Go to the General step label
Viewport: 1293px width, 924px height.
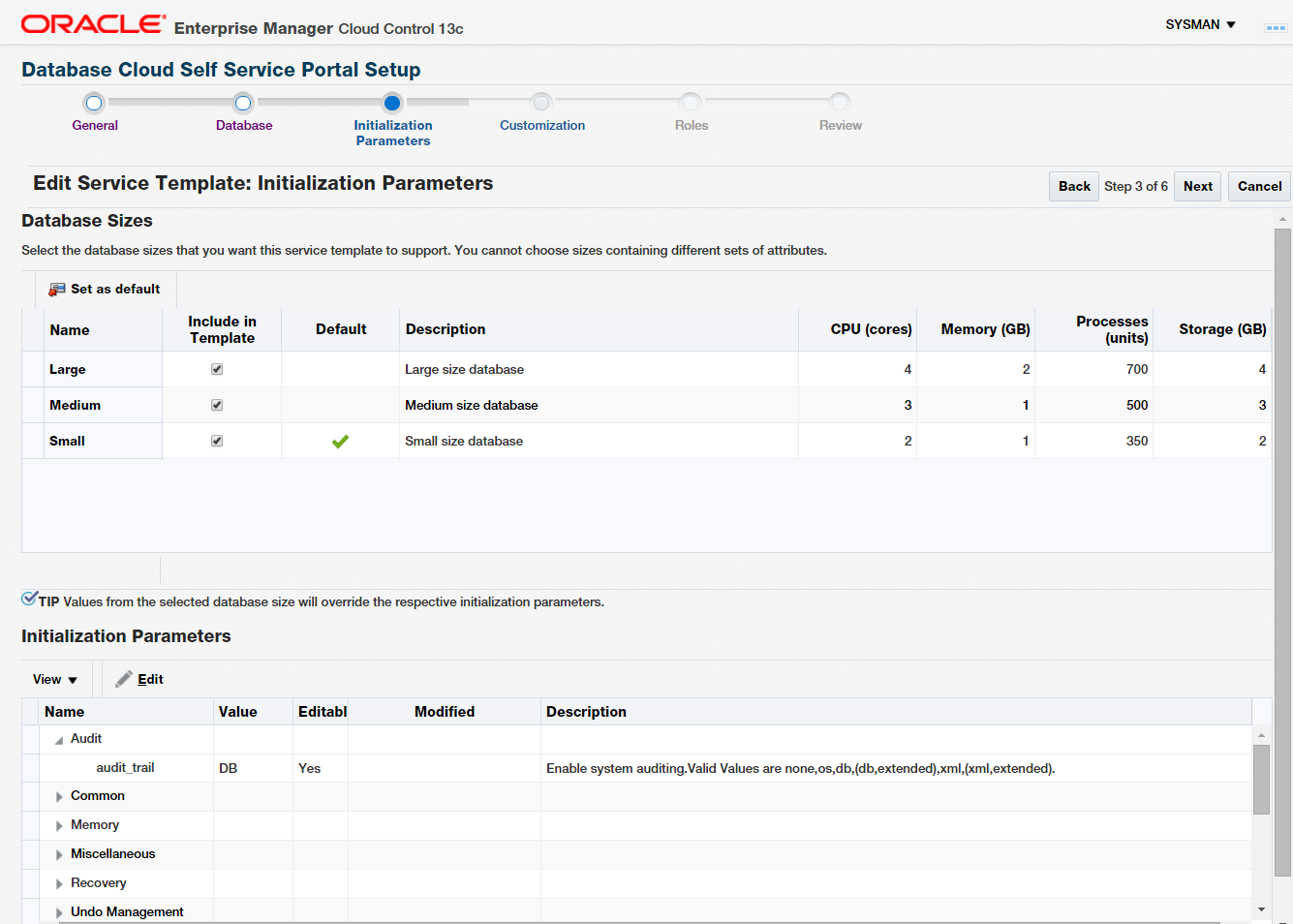tap(95, 125)
